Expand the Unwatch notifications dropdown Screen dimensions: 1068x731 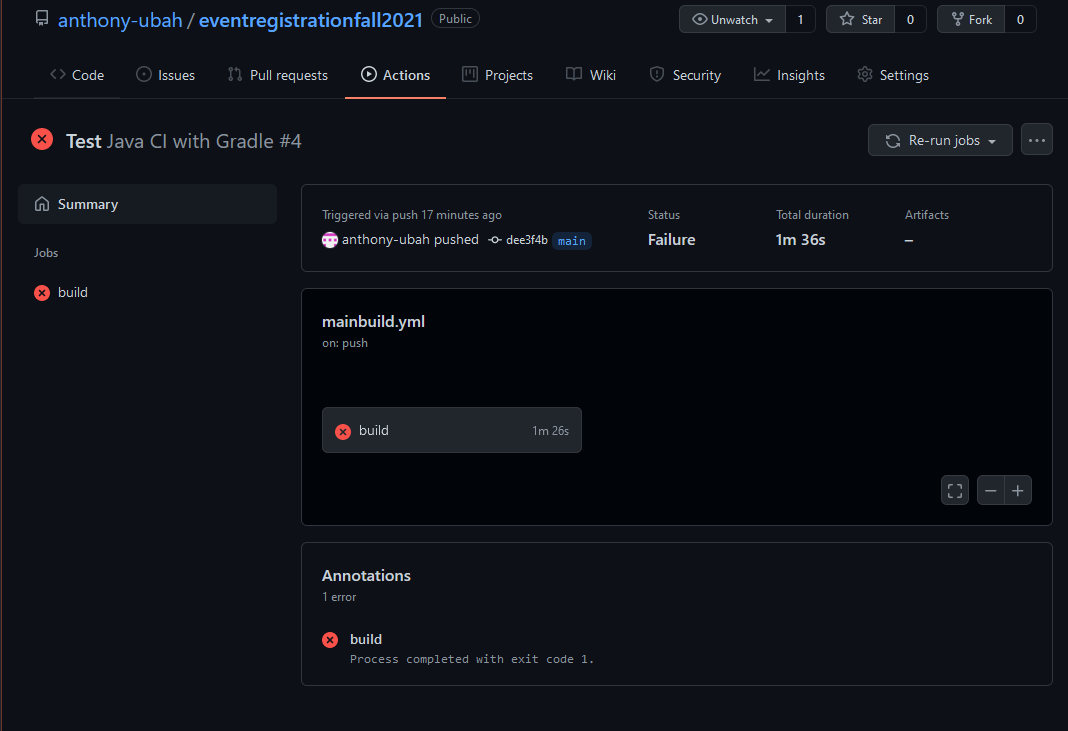(733, 19)
